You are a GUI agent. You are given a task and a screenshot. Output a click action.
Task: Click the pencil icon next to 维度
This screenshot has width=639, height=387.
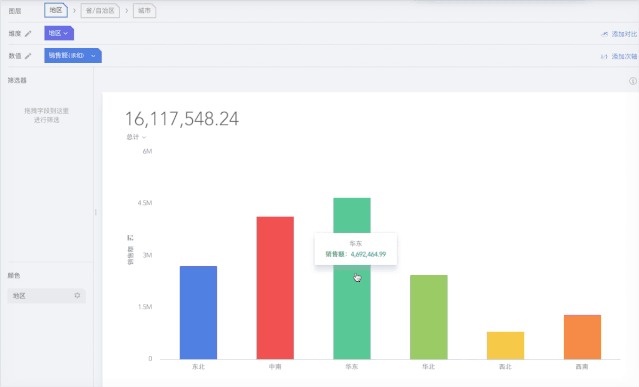coord(28,34)
